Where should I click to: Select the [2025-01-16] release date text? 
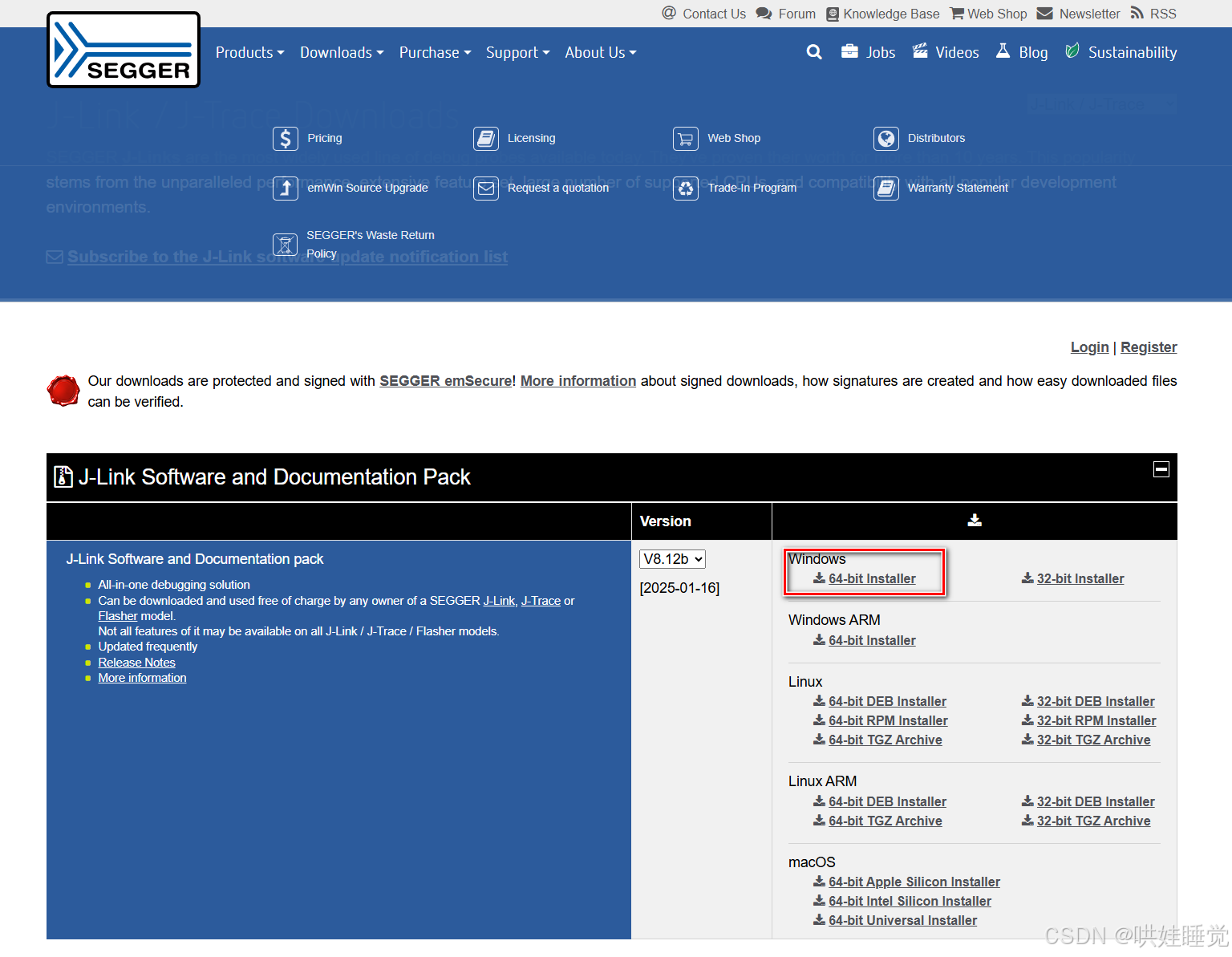[x=679, y=588]
